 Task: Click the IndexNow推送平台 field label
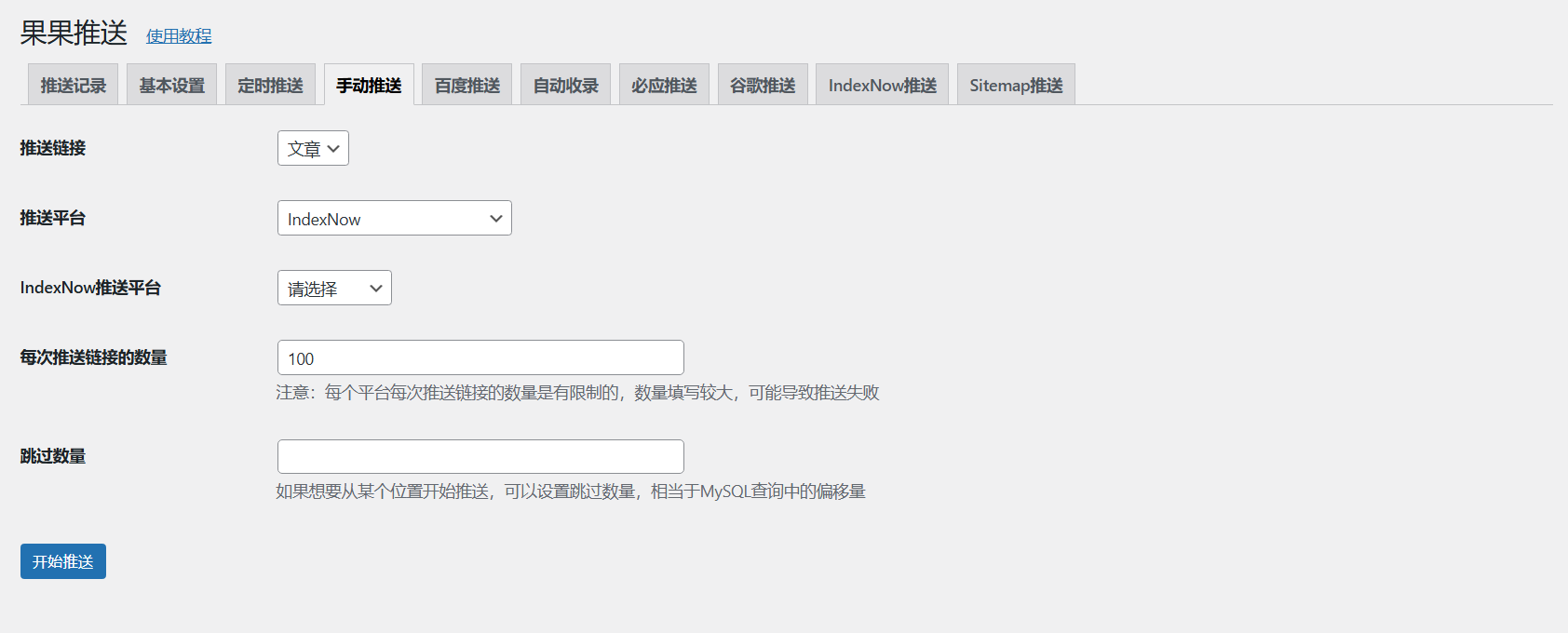click(90, 288)
